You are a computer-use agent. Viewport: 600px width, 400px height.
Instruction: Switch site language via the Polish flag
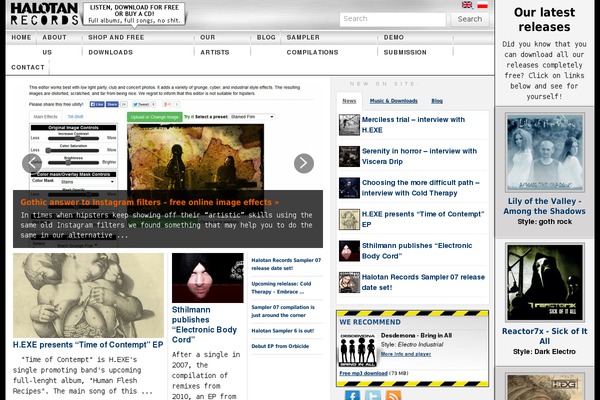click(x=482, y=5)
